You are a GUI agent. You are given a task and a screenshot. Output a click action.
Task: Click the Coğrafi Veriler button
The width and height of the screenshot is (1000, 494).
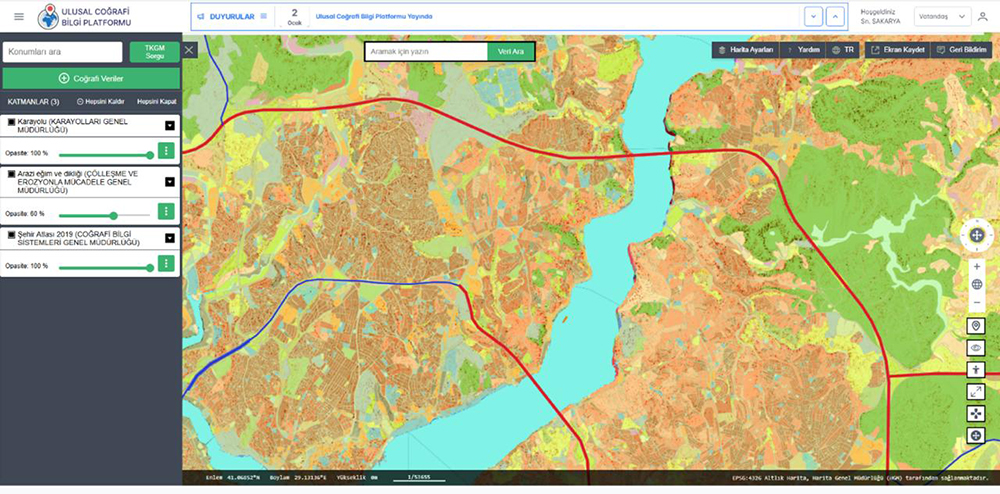click(x=91, y=78)
